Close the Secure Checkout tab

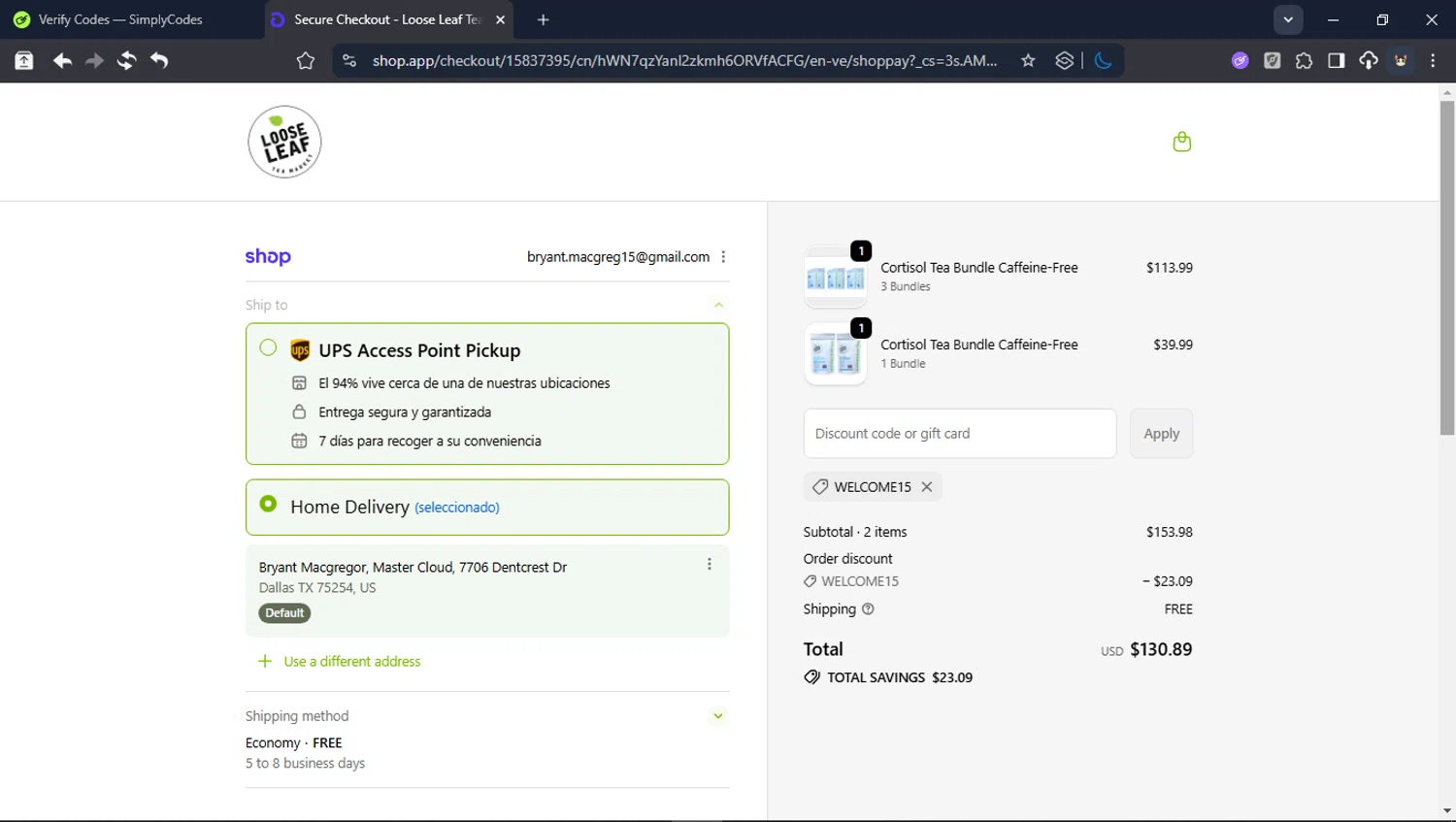click(500, 19)
